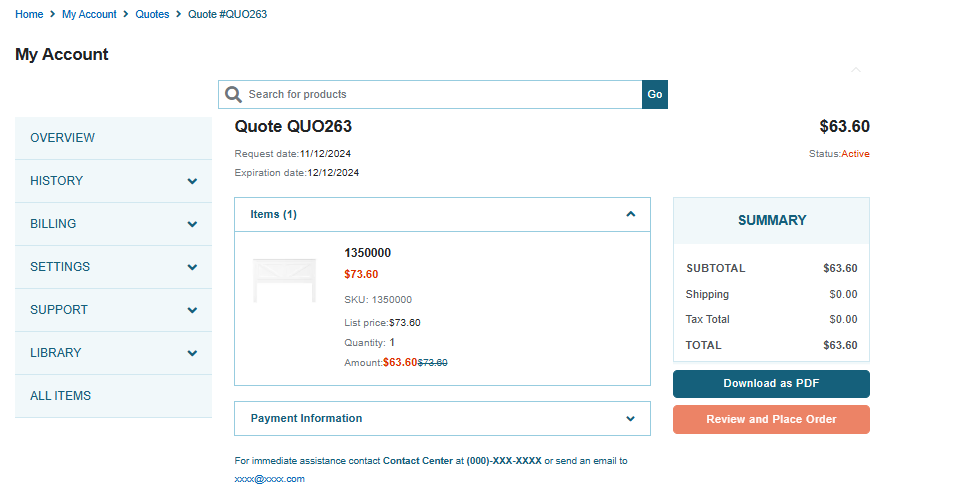This screenshot has width=968, height=493.
Task: Go to My Account breadcrumb
Action: [89, 14]
